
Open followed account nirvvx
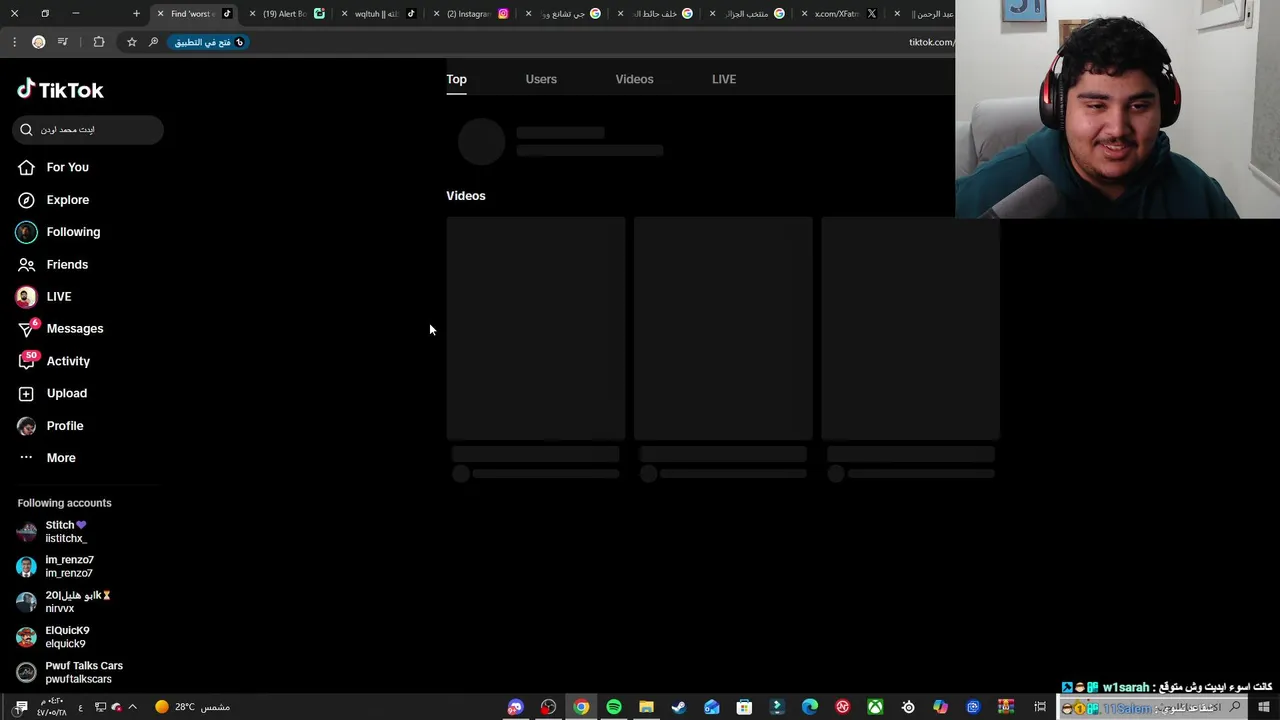[66, 602]
